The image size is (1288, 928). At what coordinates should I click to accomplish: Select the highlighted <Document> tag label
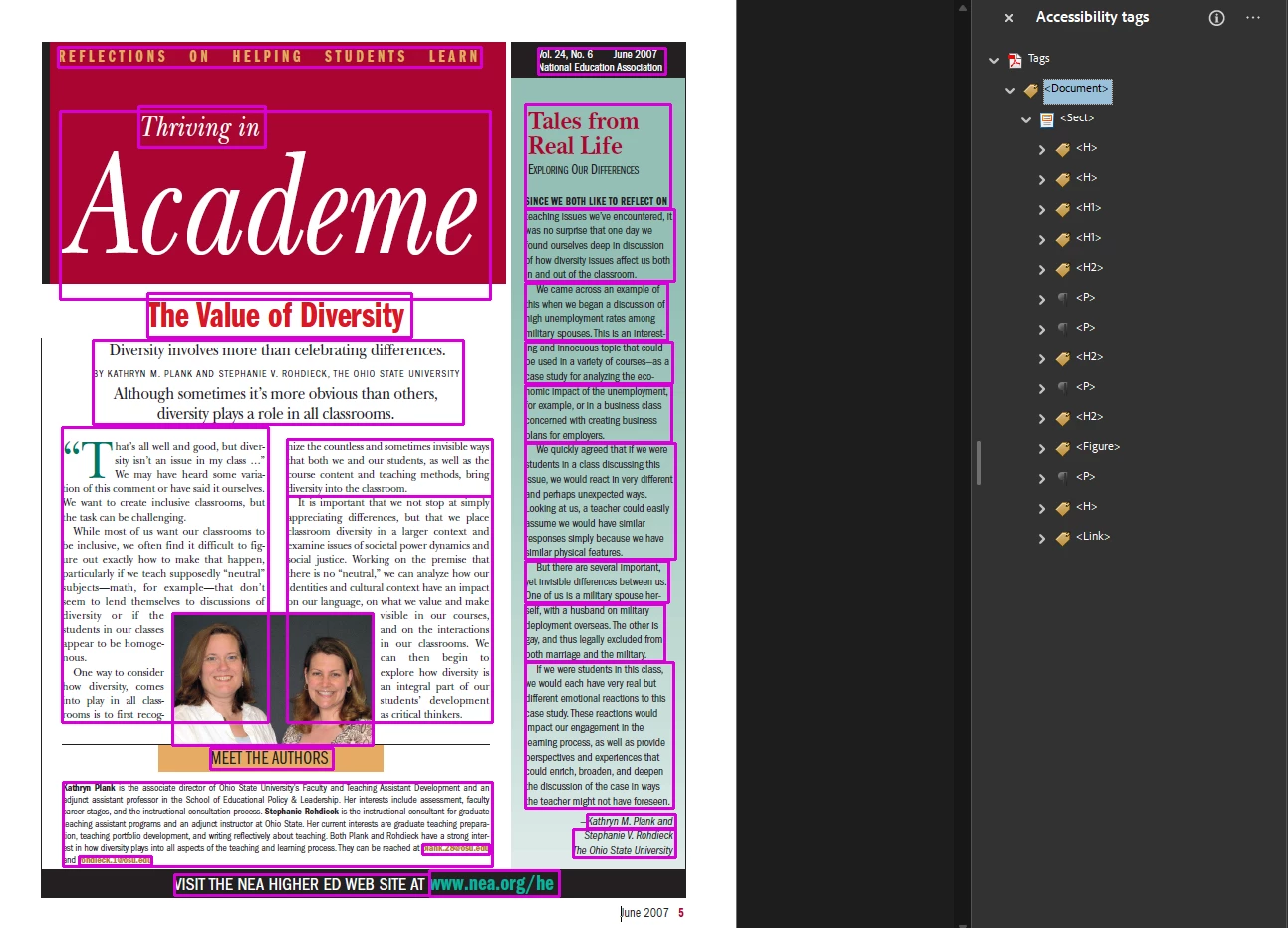tap(1077, 89)
